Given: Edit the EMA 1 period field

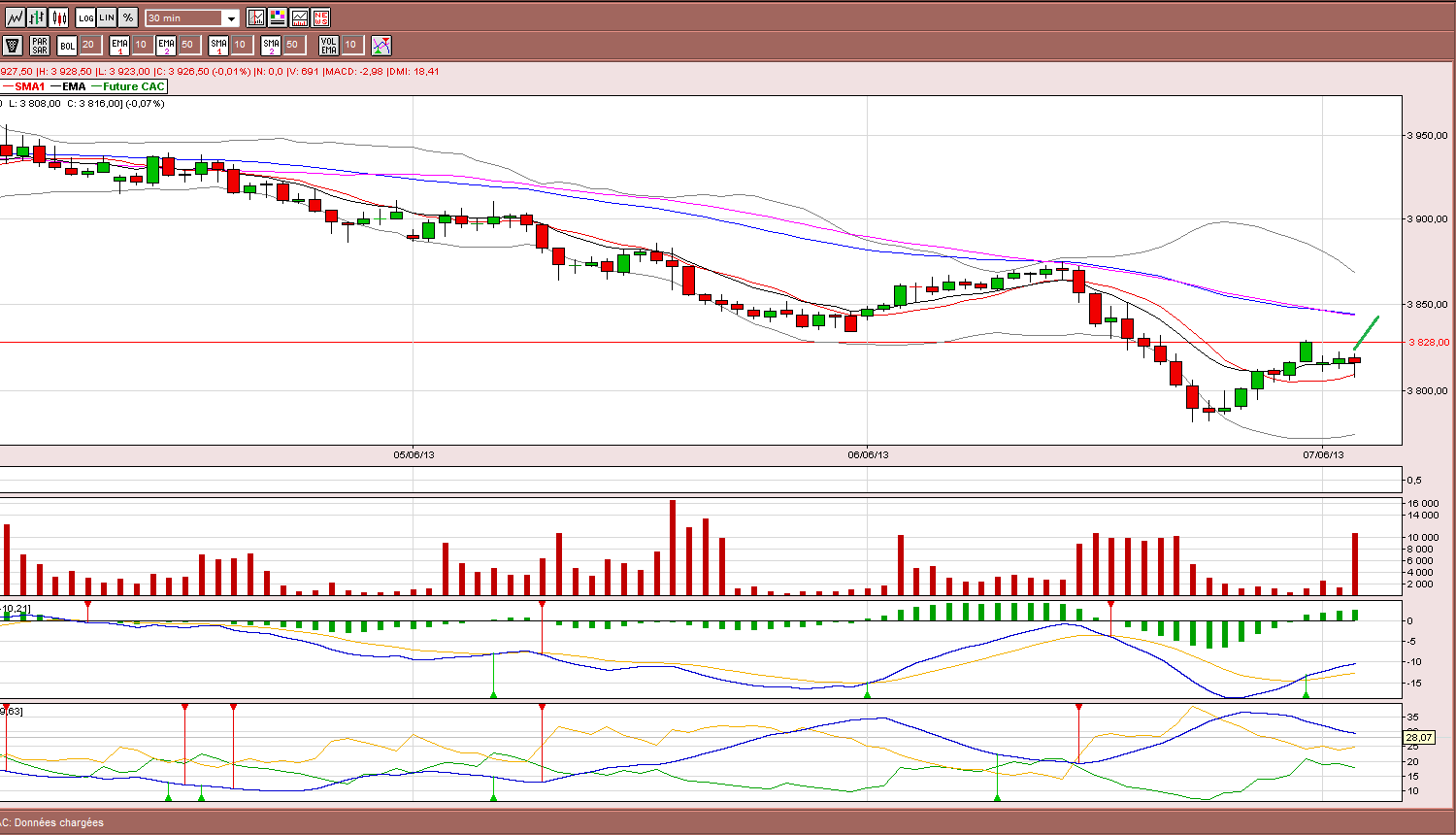Looking at the screenshot, I should click(x=142, y=45).
